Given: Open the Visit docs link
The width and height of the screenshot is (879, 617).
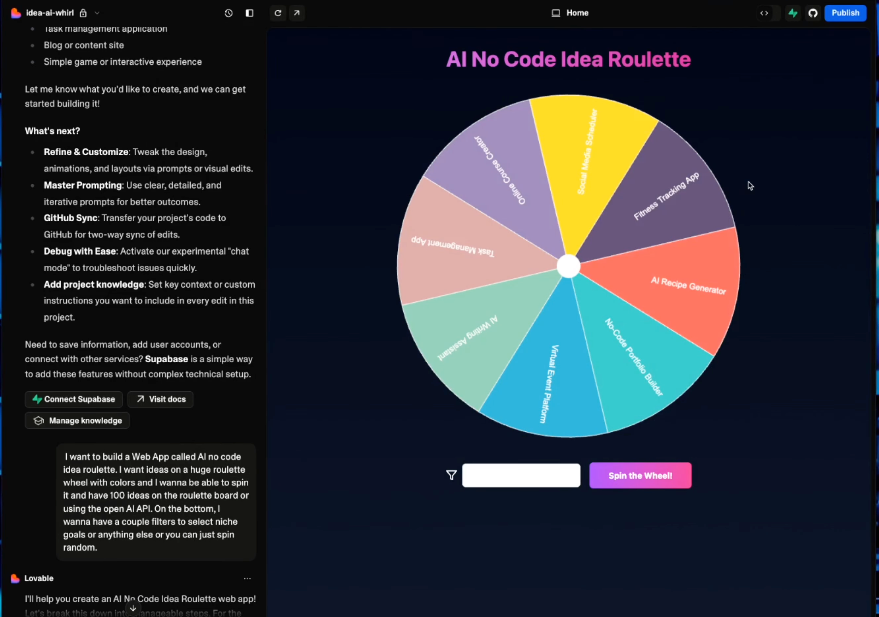Looking at the screenshot, I should click(160, 399).
